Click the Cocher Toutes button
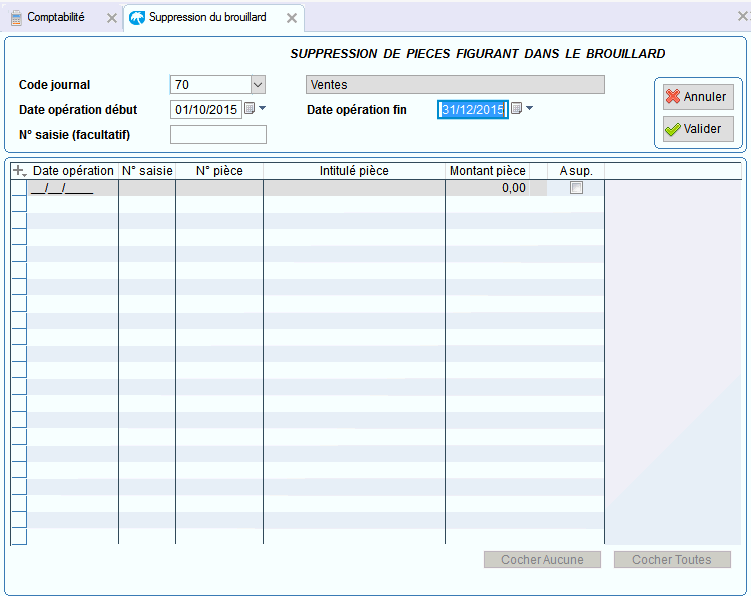Viewport: 751px width, 596px height. click(672, 560)
